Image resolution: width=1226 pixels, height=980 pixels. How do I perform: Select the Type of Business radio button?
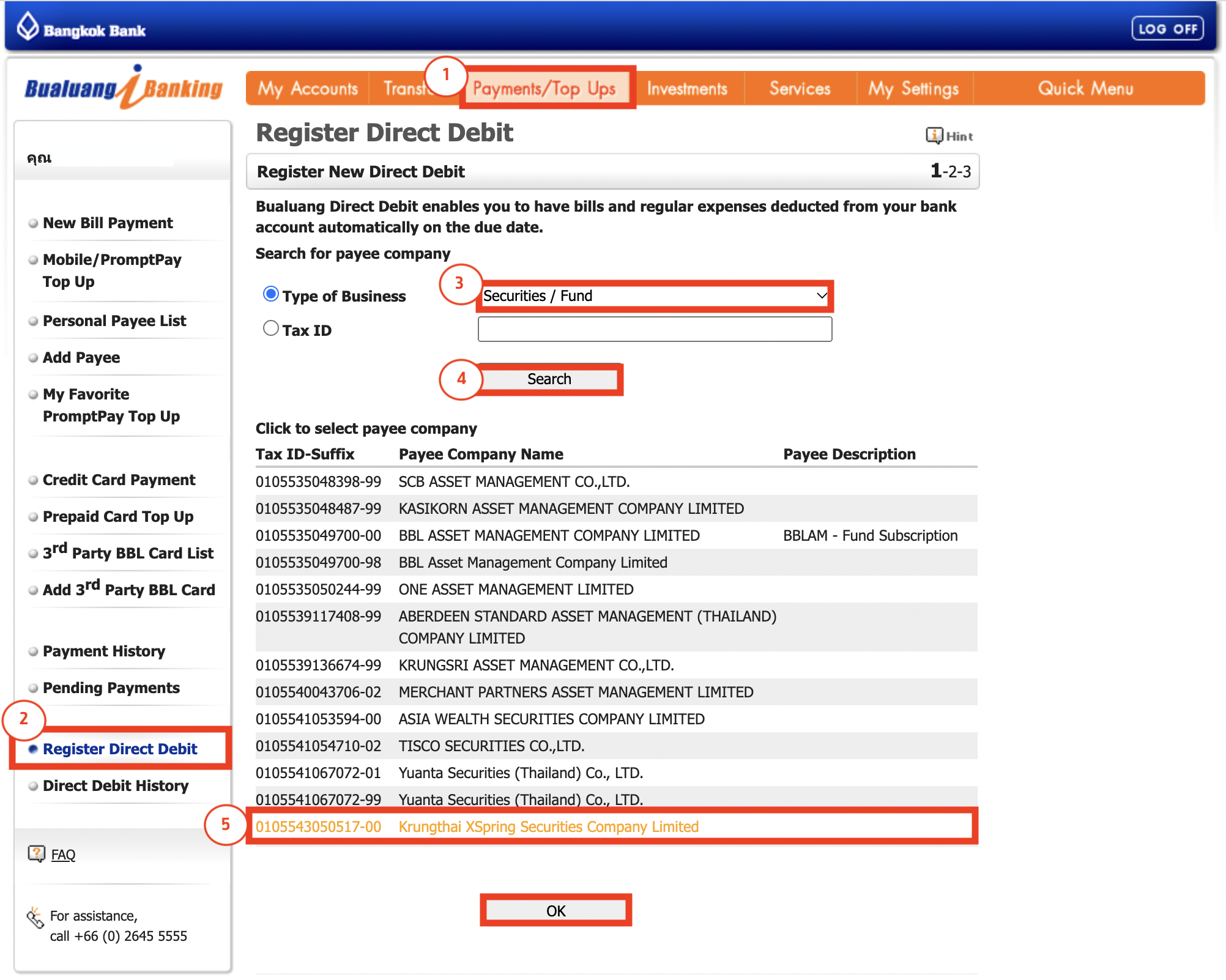[x=270, y=294]
